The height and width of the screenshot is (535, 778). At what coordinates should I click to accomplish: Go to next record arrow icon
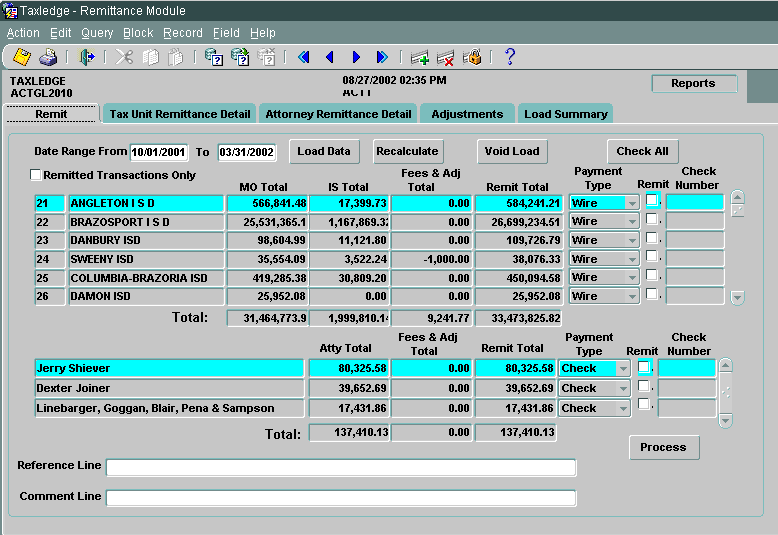tap(356, 57)
